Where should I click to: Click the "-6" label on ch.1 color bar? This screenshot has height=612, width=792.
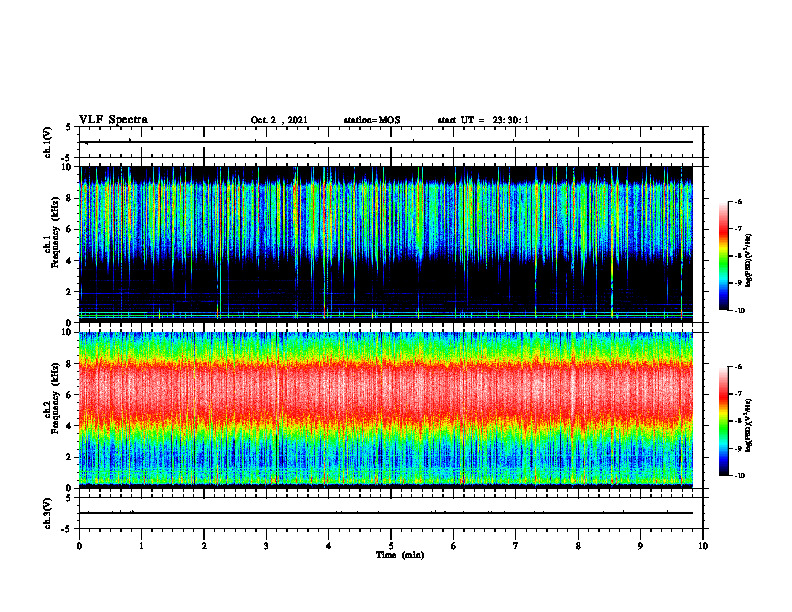point(738,201)
